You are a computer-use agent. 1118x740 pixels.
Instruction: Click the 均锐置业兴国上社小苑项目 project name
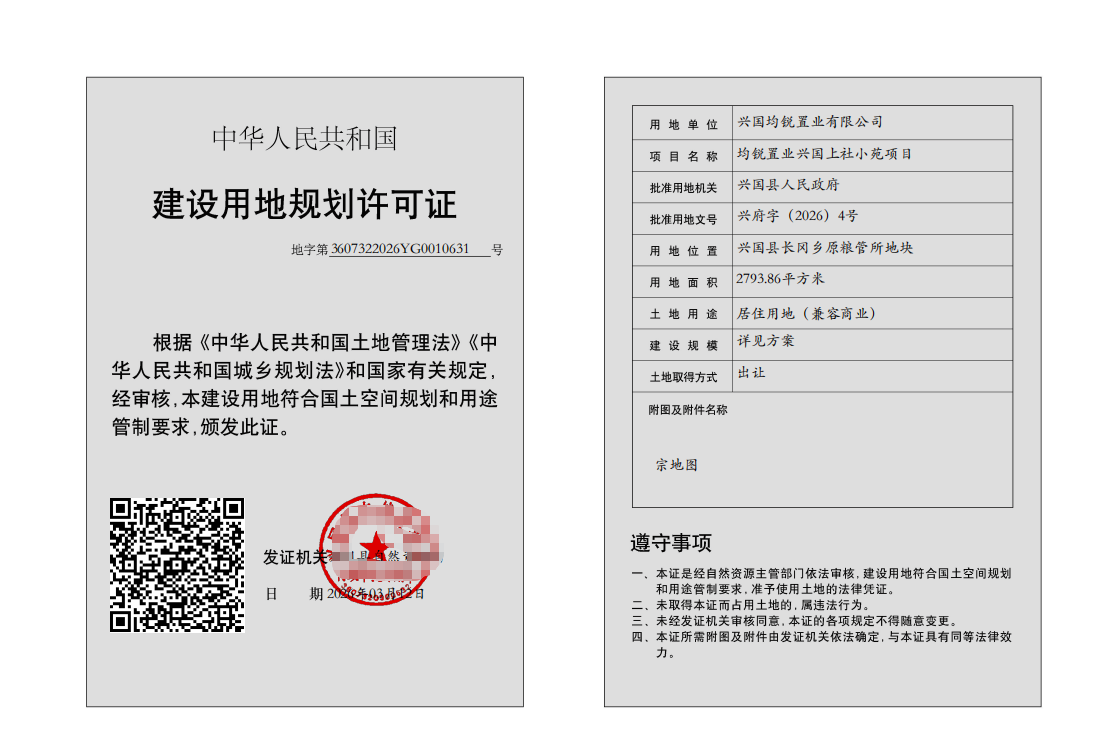[824, 154]
